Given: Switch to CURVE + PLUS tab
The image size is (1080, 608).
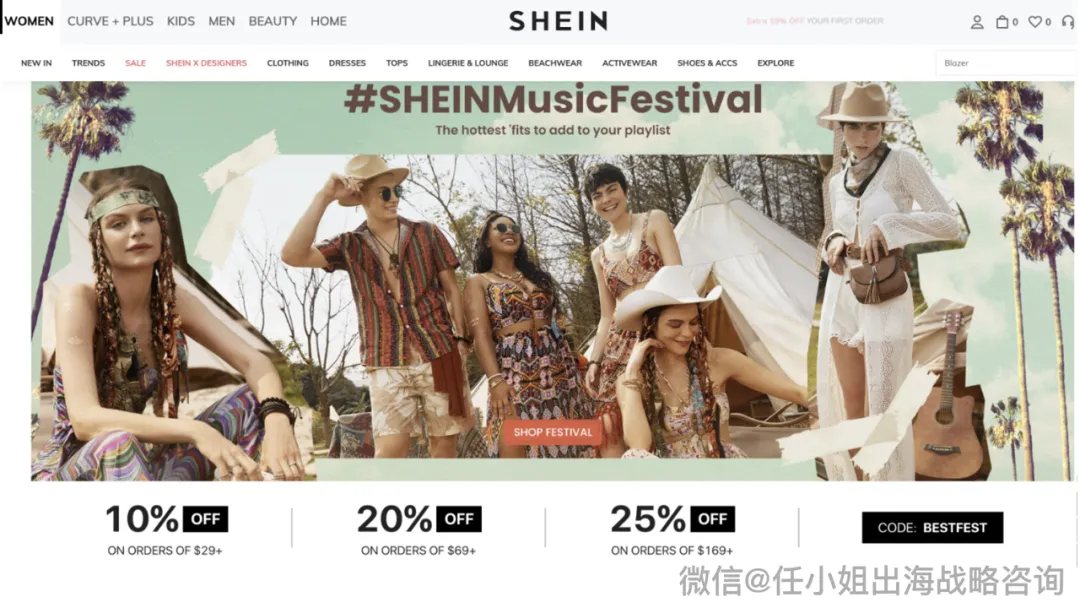Looking at the screenshot, I should coord(110,21).
